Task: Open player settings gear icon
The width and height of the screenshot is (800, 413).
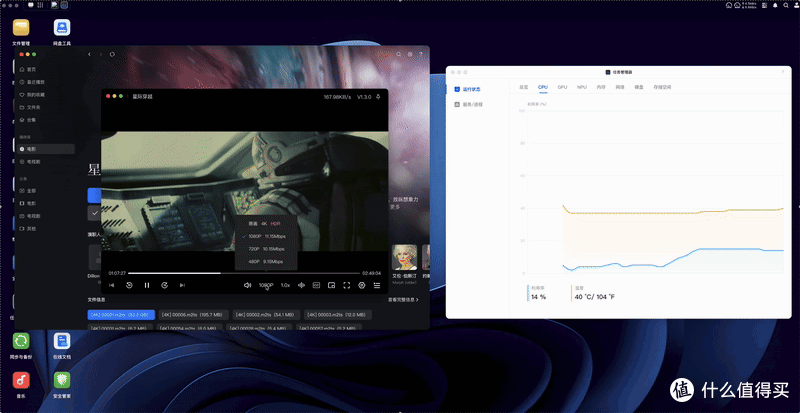Action: pyautogui.click(x=362, y=285)
